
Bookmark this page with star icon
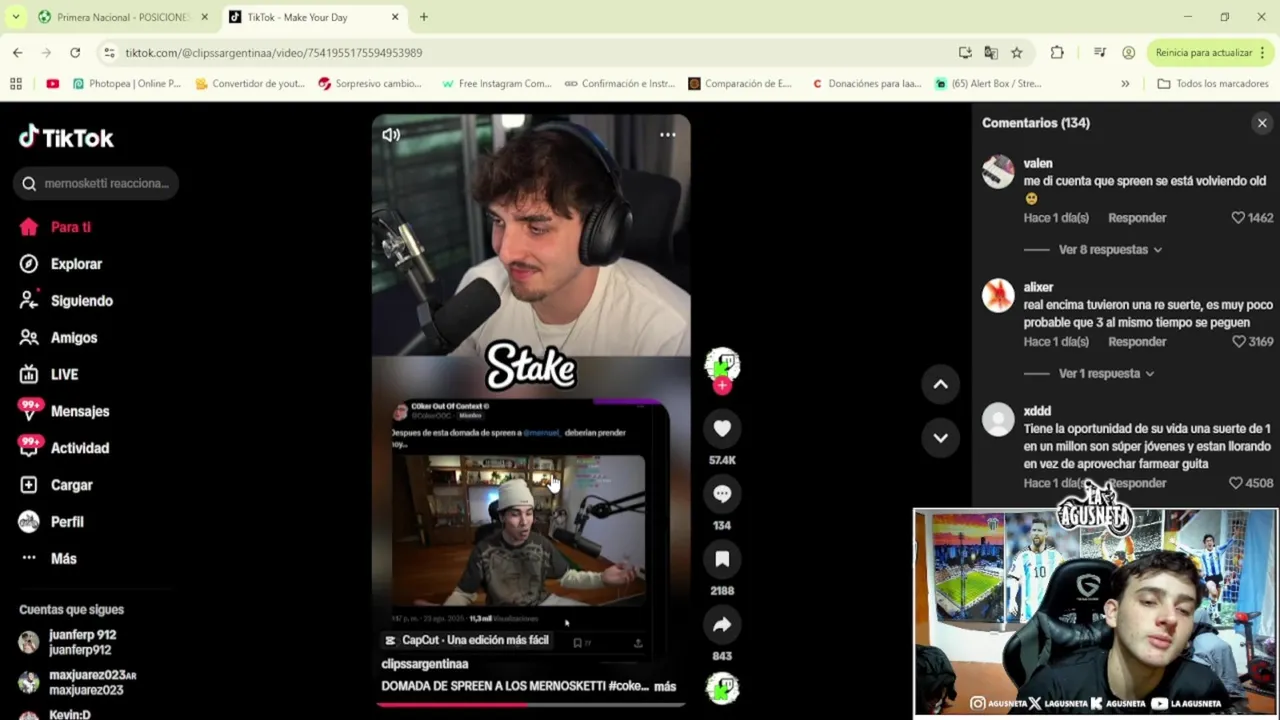click(x=1017, y=53)
